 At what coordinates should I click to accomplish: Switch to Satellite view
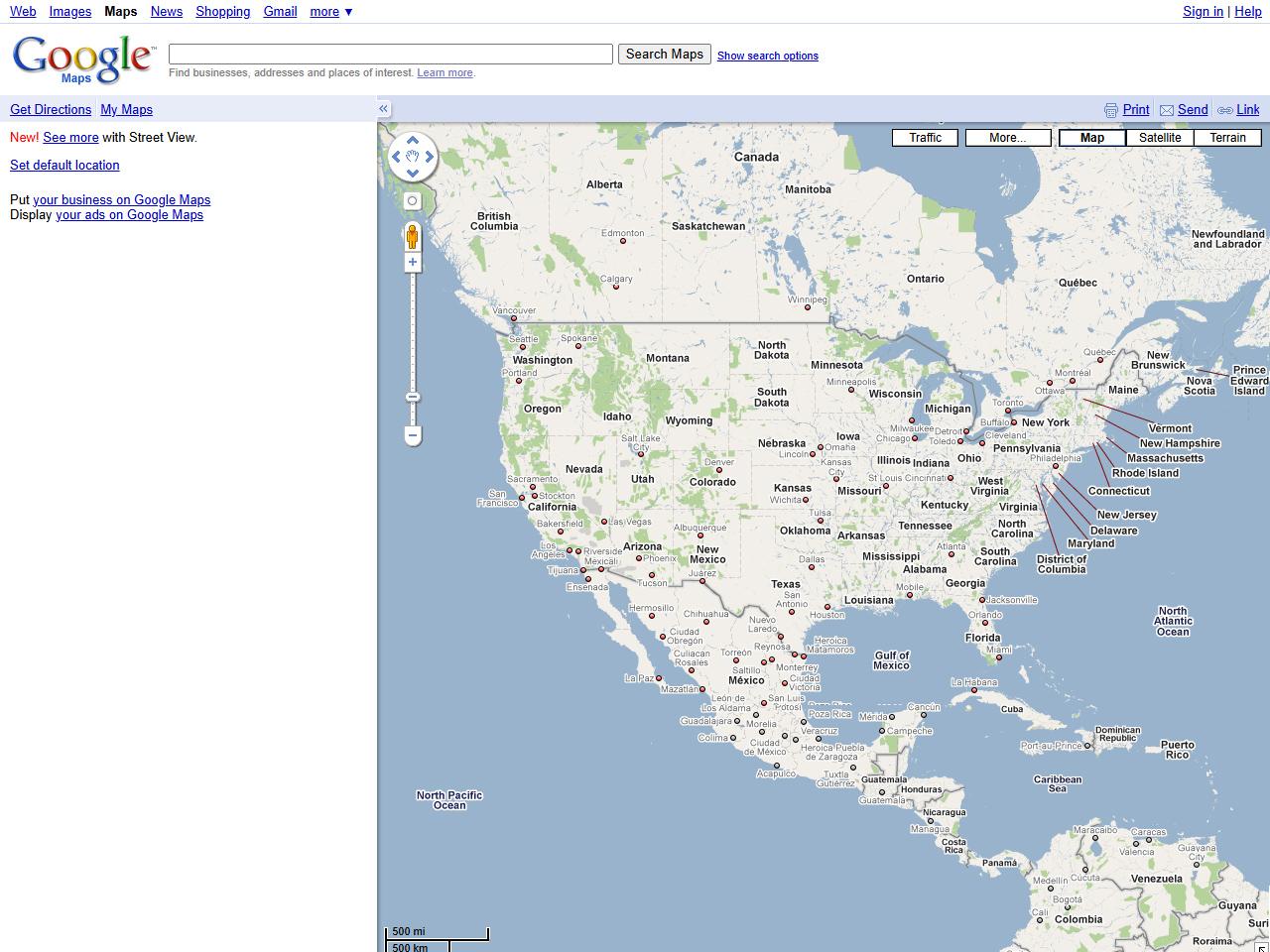click(1160, 138)
